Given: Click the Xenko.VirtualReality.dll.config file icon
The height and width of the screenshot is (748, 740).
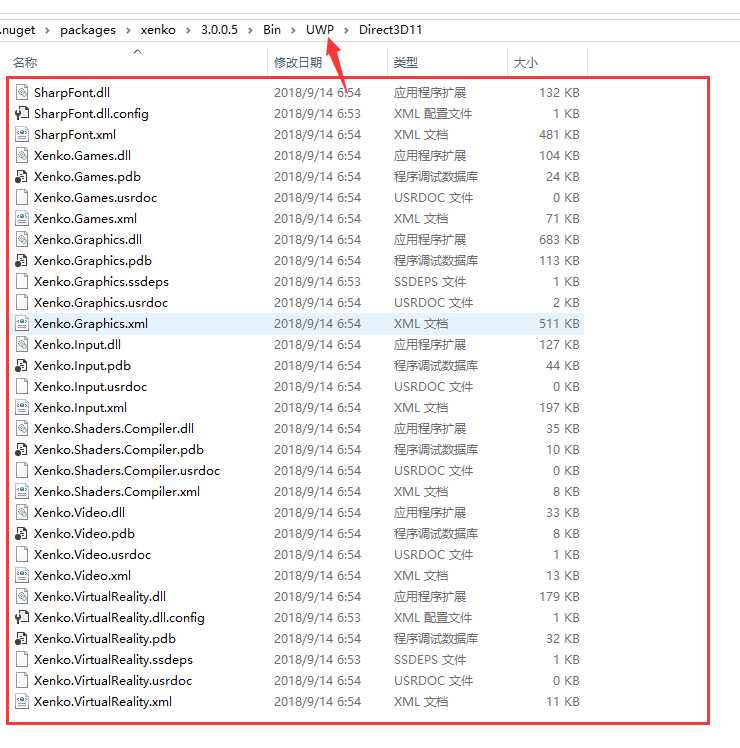Looking at the screenshot, I should pos(22,617).
